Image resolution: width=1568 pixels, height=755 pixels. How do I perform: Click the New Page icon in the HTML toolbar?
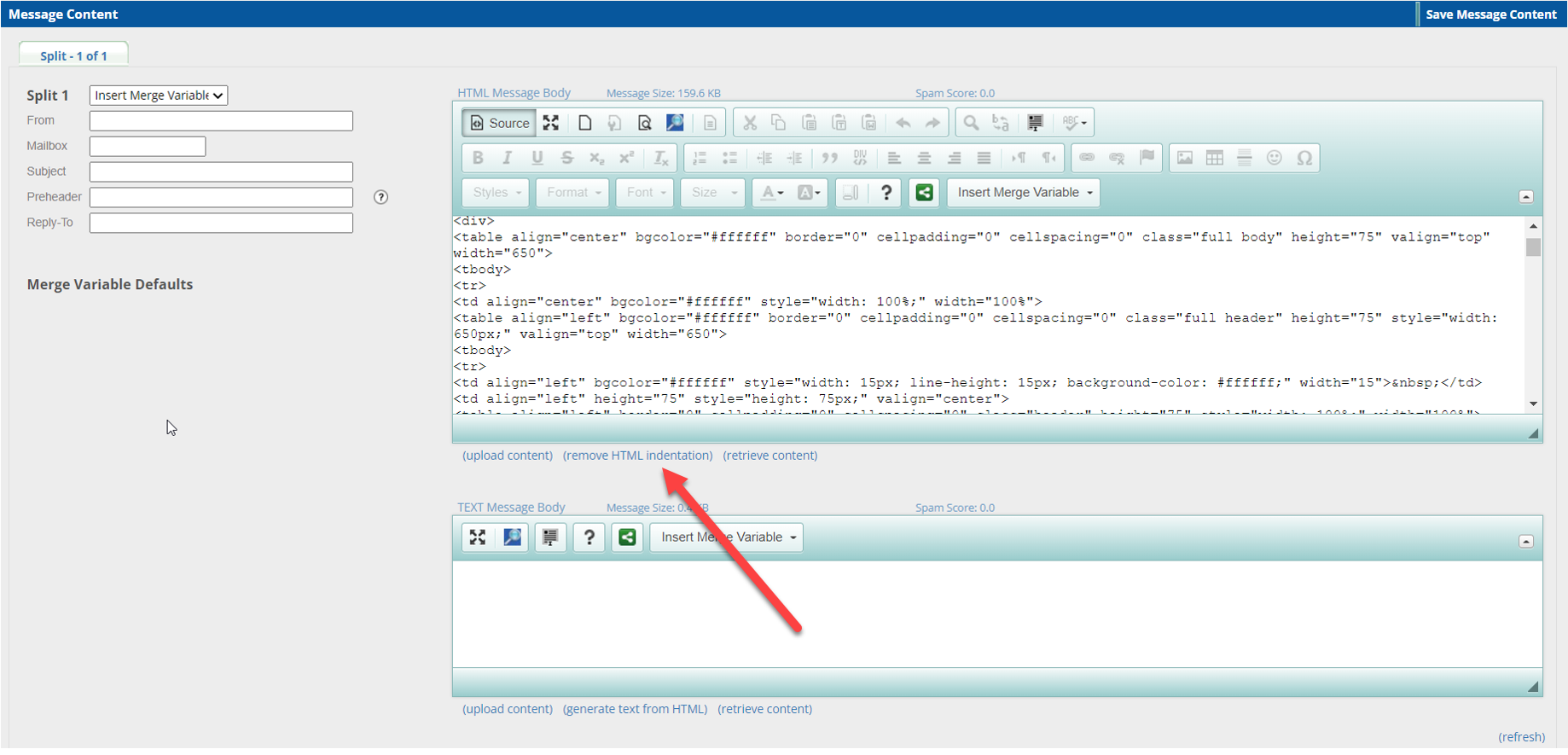[584, 123]
